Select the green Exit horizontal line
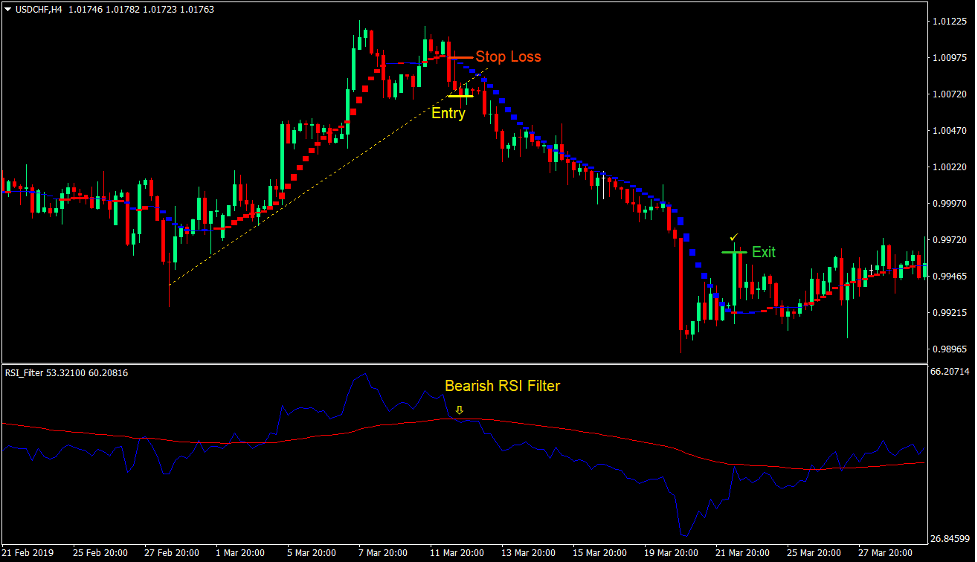The image size is (977, 562). pyautogui.click(x=734, y=252)
